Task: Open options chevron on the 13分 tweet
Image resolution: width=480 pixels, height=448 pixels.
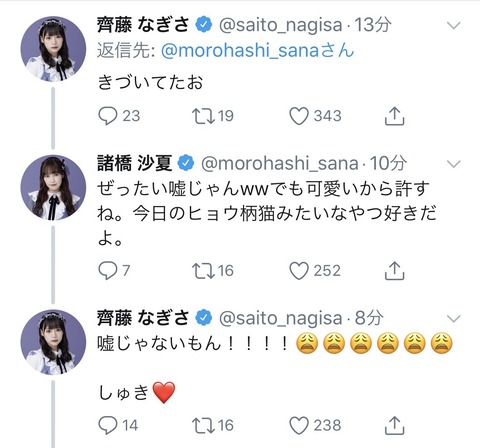Action: pos(453,25)
